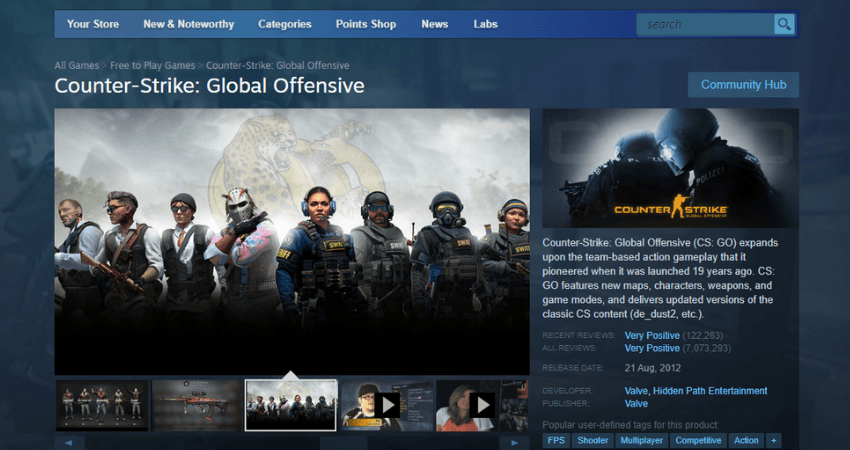Viewport: 850px width, 450px height.
Task: Open all reviews Very Positive link
Action: pyautogui.click(x=652, y=348)
